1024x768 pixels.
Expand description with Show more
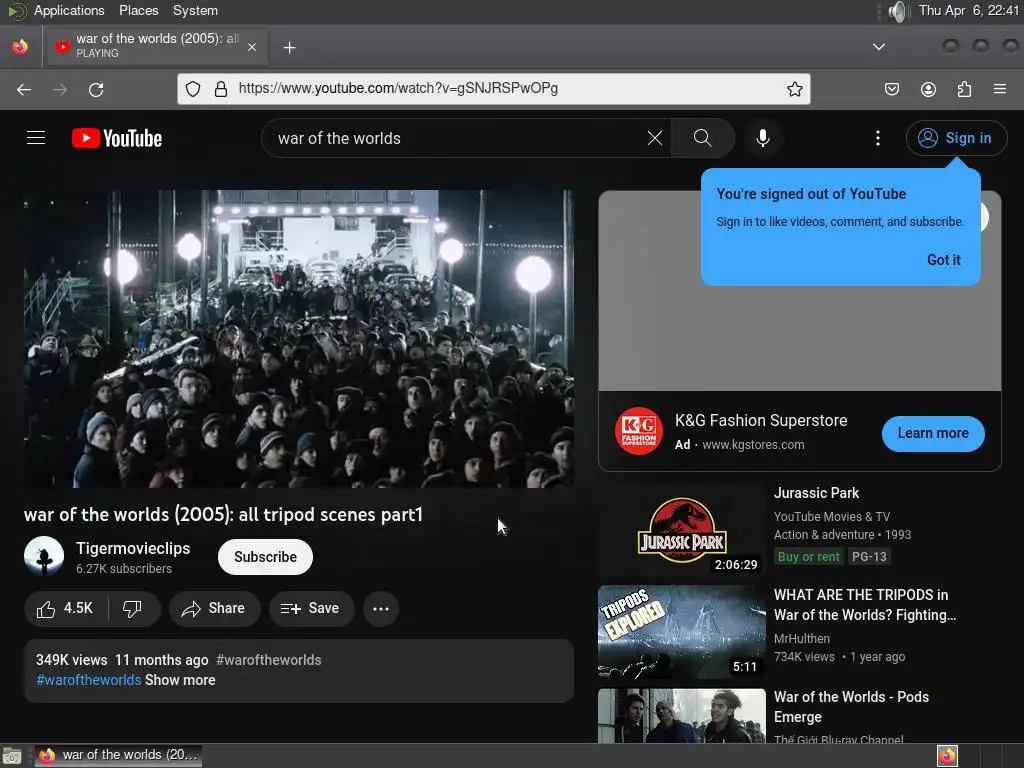click(180, 680)
